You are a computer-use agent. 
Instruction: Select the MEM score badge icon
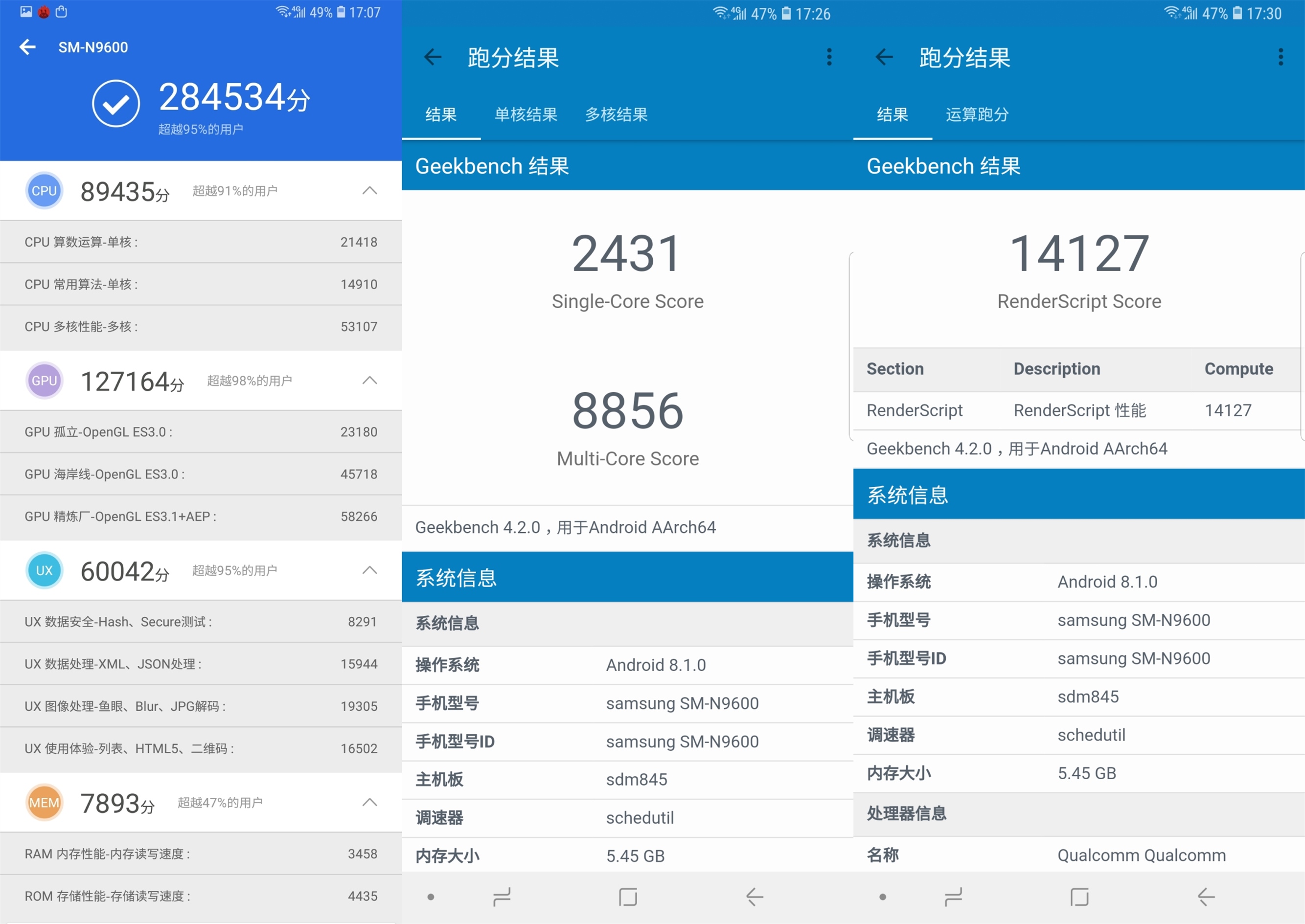[44, 802]
